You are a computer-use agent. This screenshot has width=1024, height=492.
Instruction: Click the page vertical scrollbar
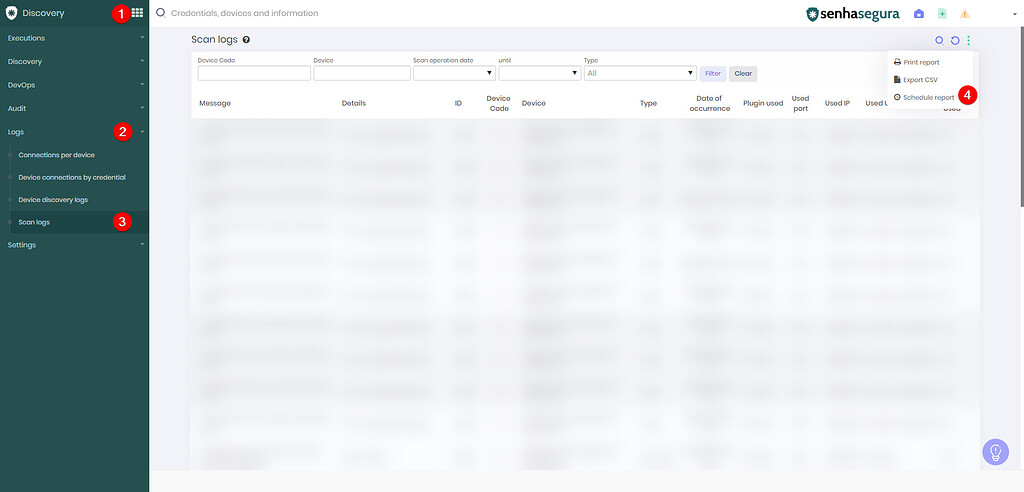(x=1021, y=118)
